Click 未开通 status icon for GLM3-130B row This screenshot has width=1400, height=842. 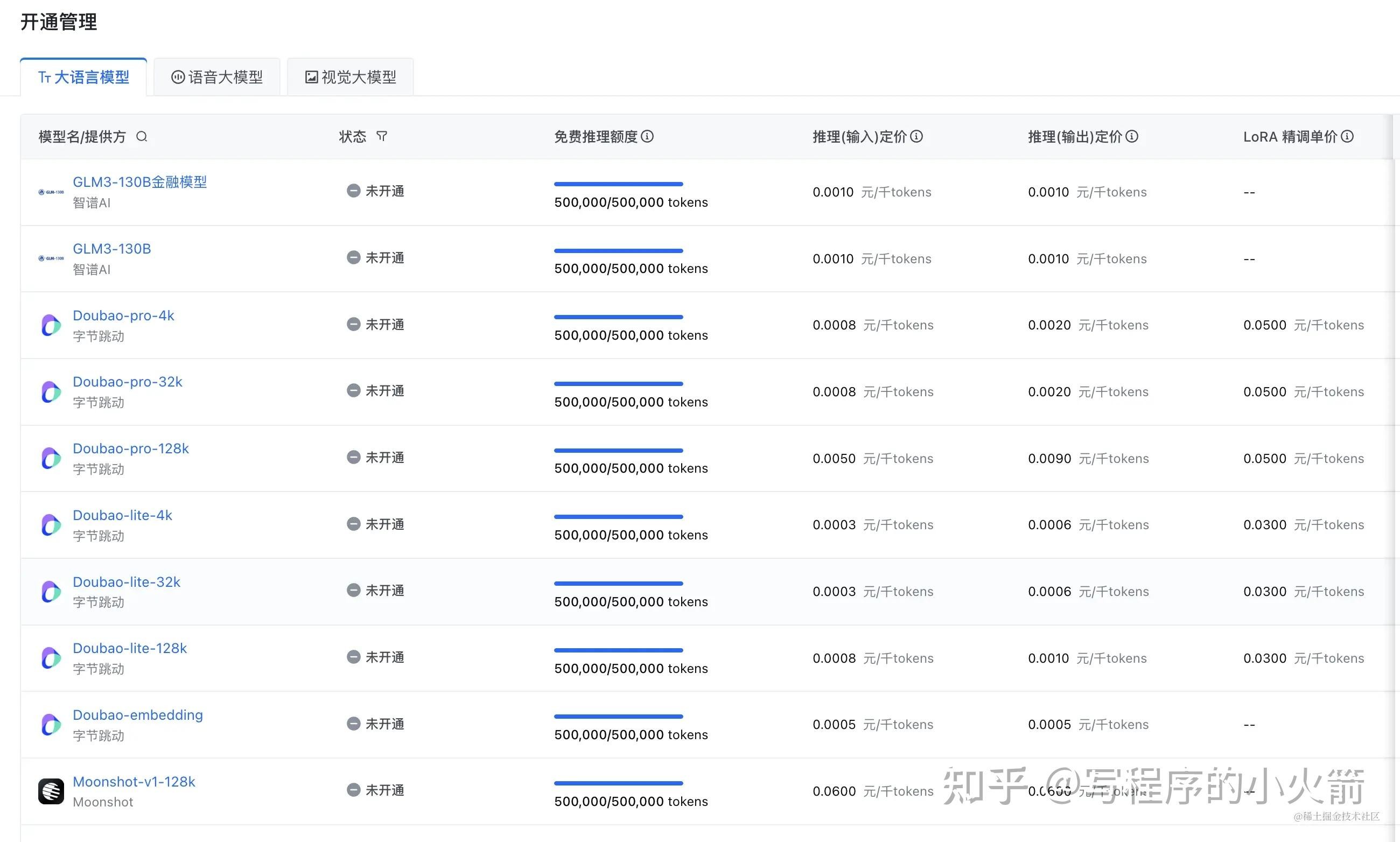click(x=354, y=257)
